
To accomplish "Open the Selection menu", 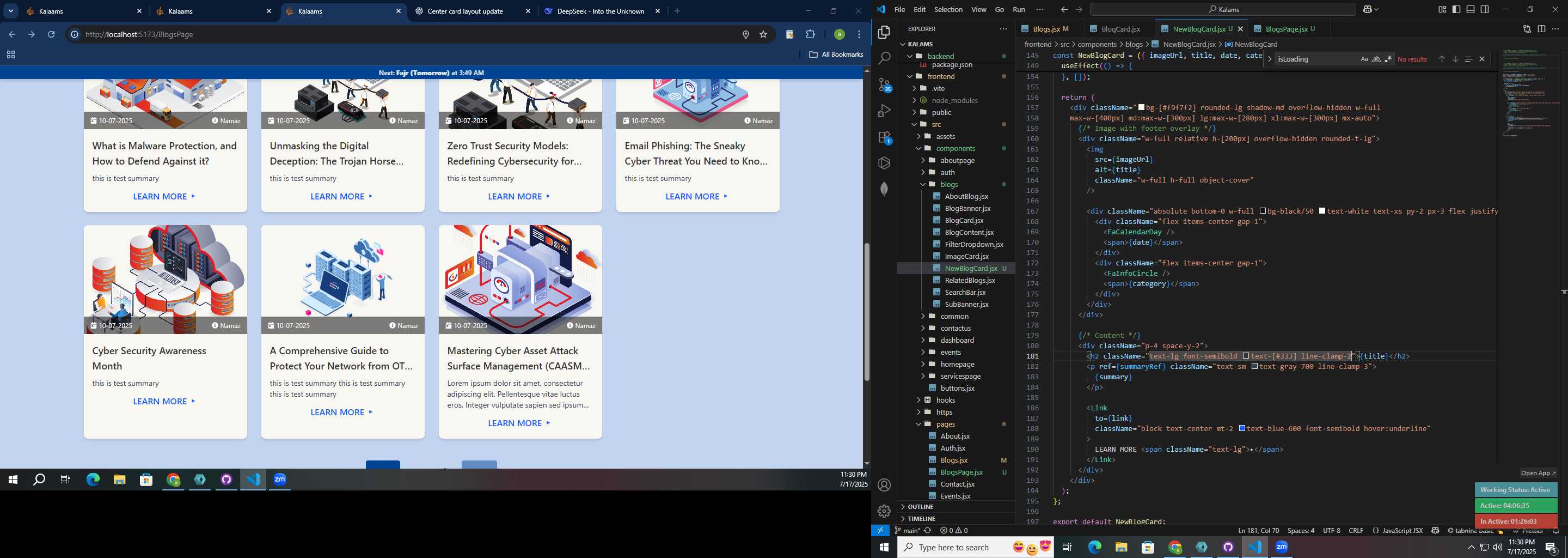I will (948, 9).
